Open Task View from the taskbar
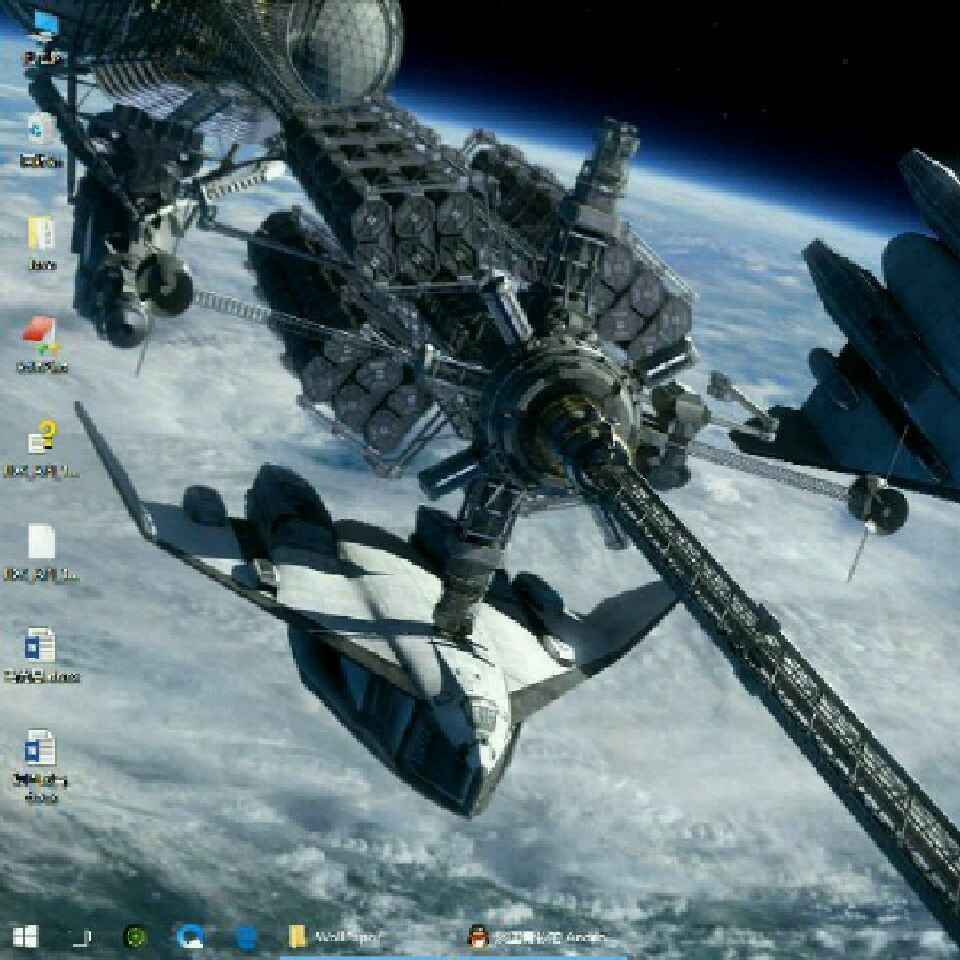Viewport: 960px width, 960px height. coord(81,937)
